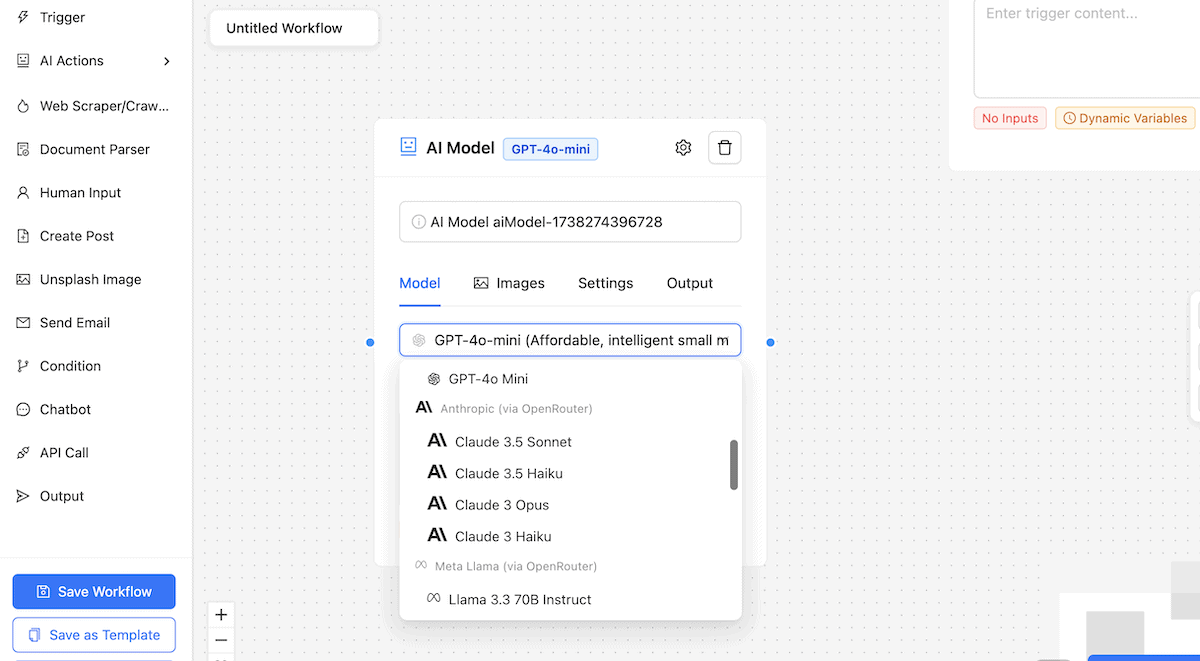Select Claude 3 Opus model option
This screenshot has height=661, width=1200.
570,505
